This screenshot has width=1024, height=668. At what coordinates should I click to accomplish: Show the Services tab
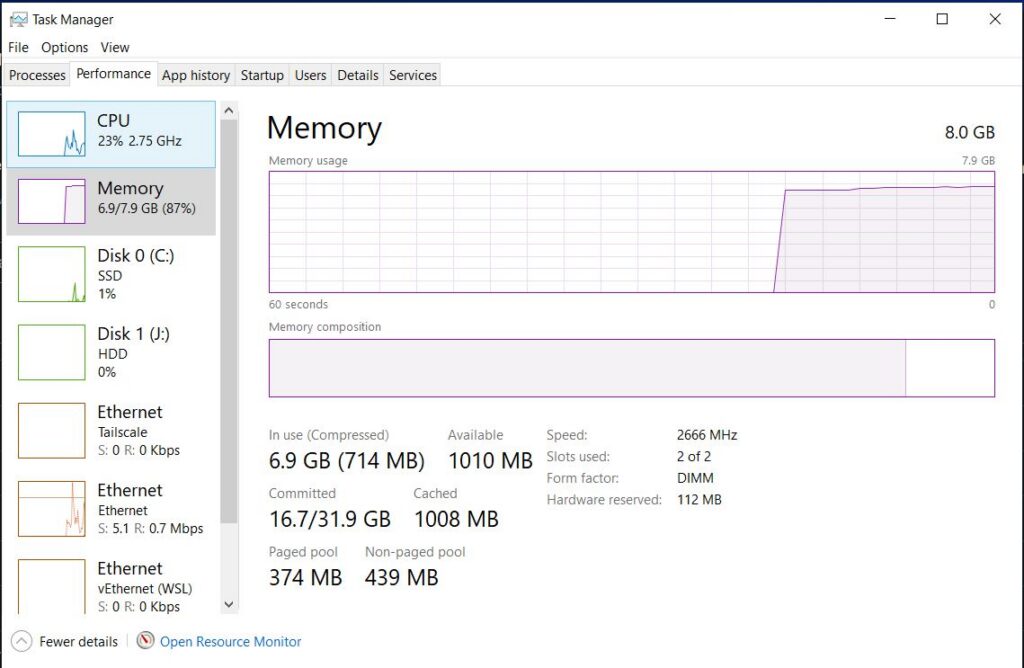(x=413, y=75)
